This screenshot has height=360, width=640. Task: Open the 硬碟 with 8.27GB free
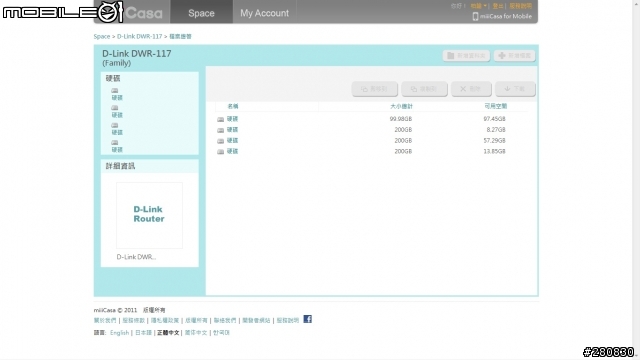[x=232, y=129]
